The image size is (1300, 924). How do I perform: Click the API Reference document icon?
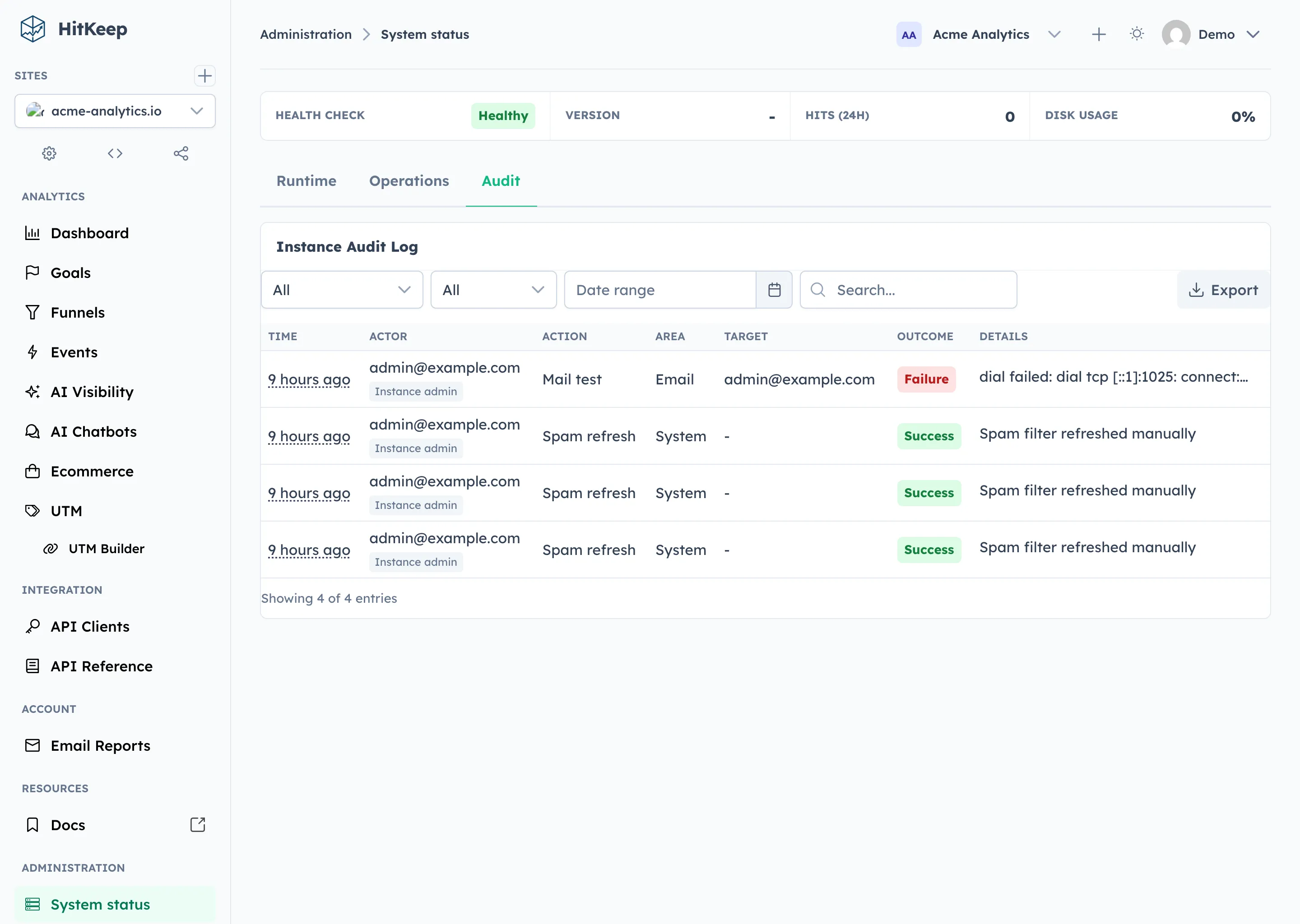tap(32, 666)
